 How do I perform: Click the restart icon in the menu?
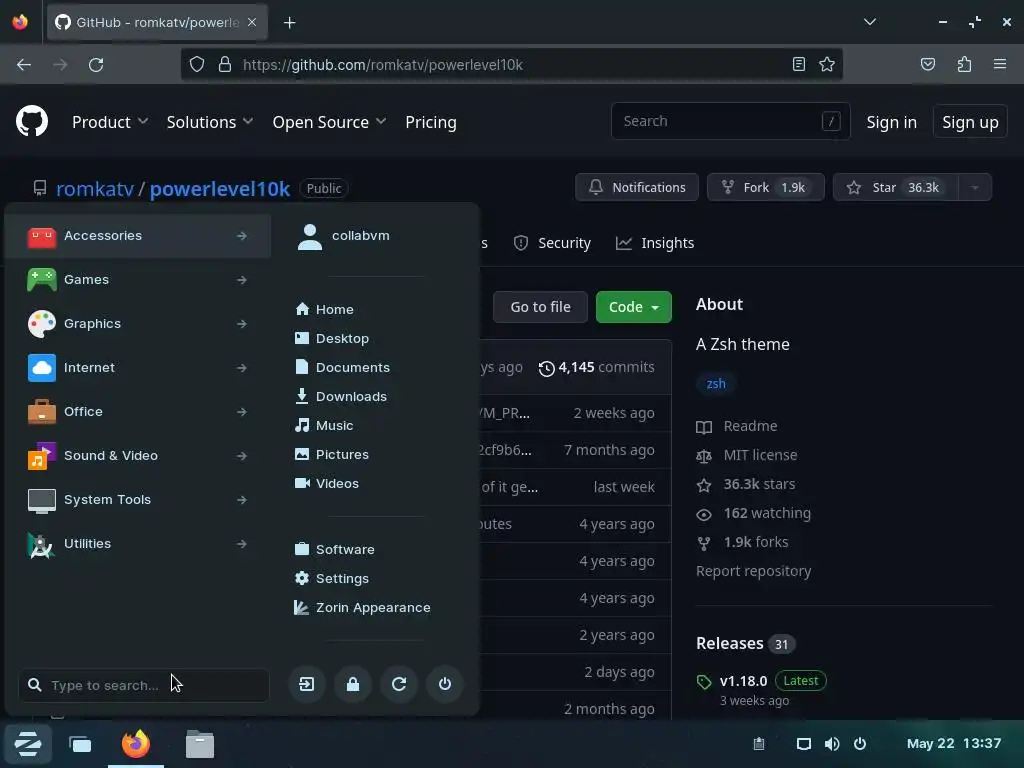click(399, 684)
